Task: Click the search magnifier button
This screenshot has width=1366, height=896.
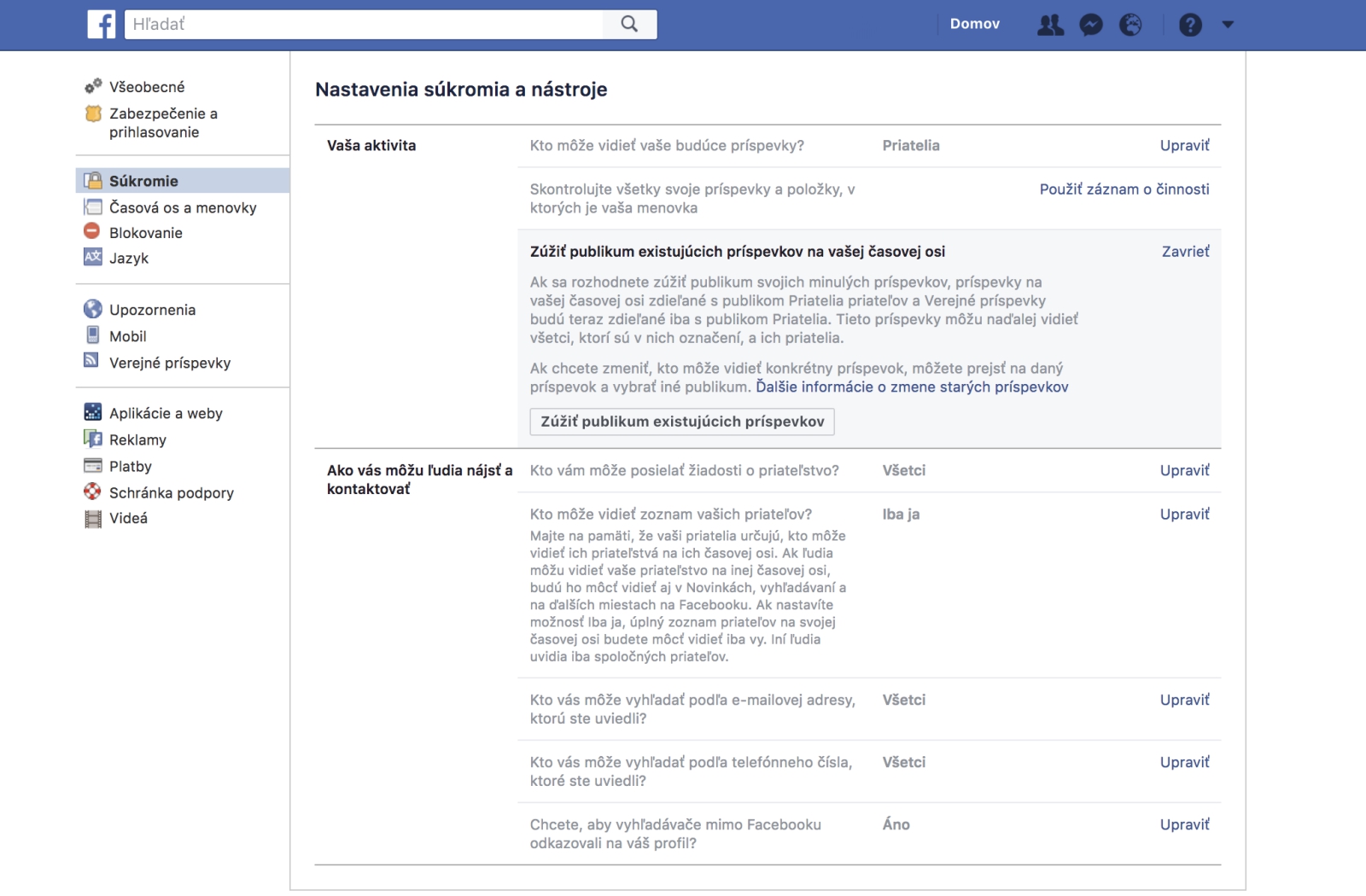Action: pos(629,24)
